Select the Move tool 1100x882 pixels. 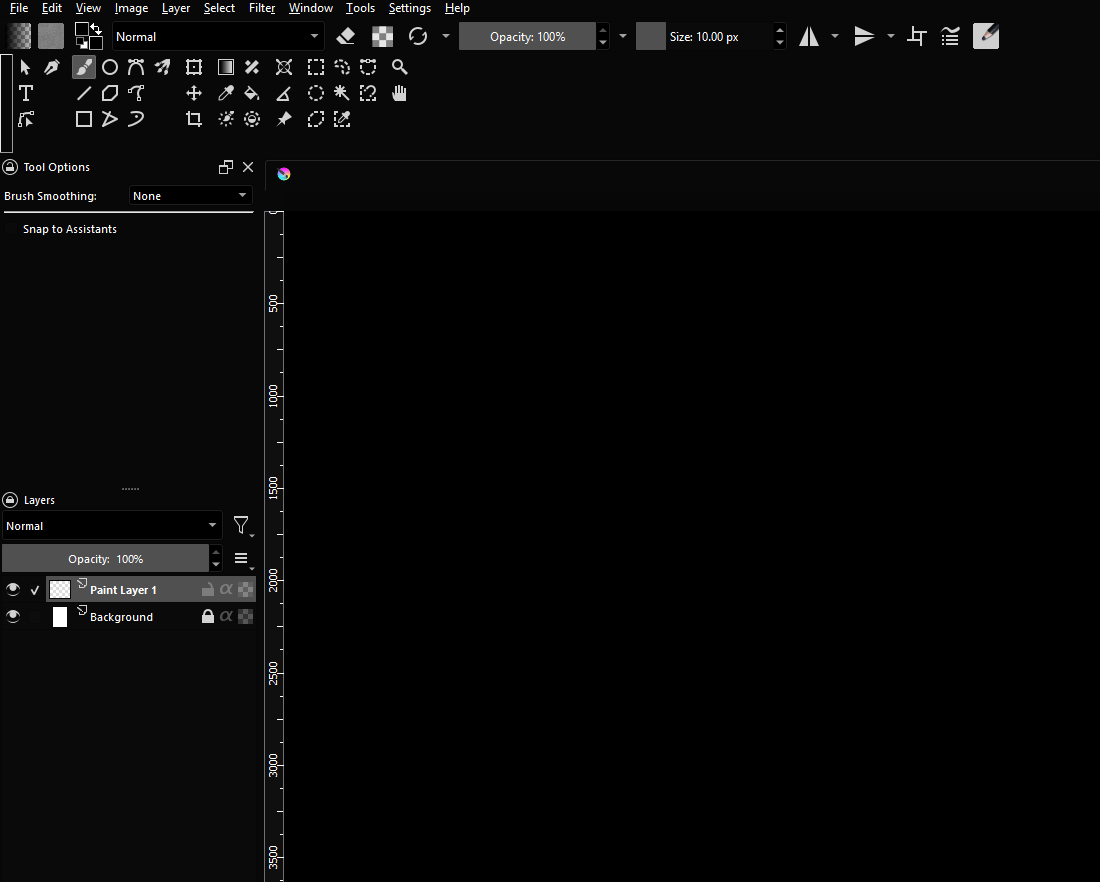(x=194, y=93)
